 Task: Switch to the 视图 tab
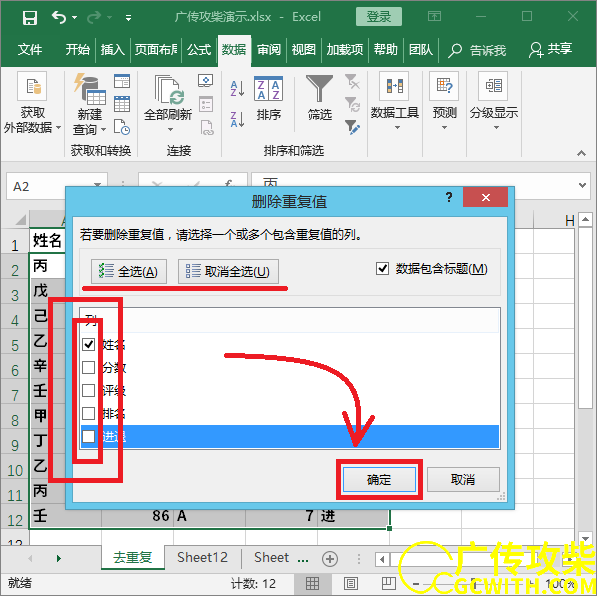(x=303, y=50)
